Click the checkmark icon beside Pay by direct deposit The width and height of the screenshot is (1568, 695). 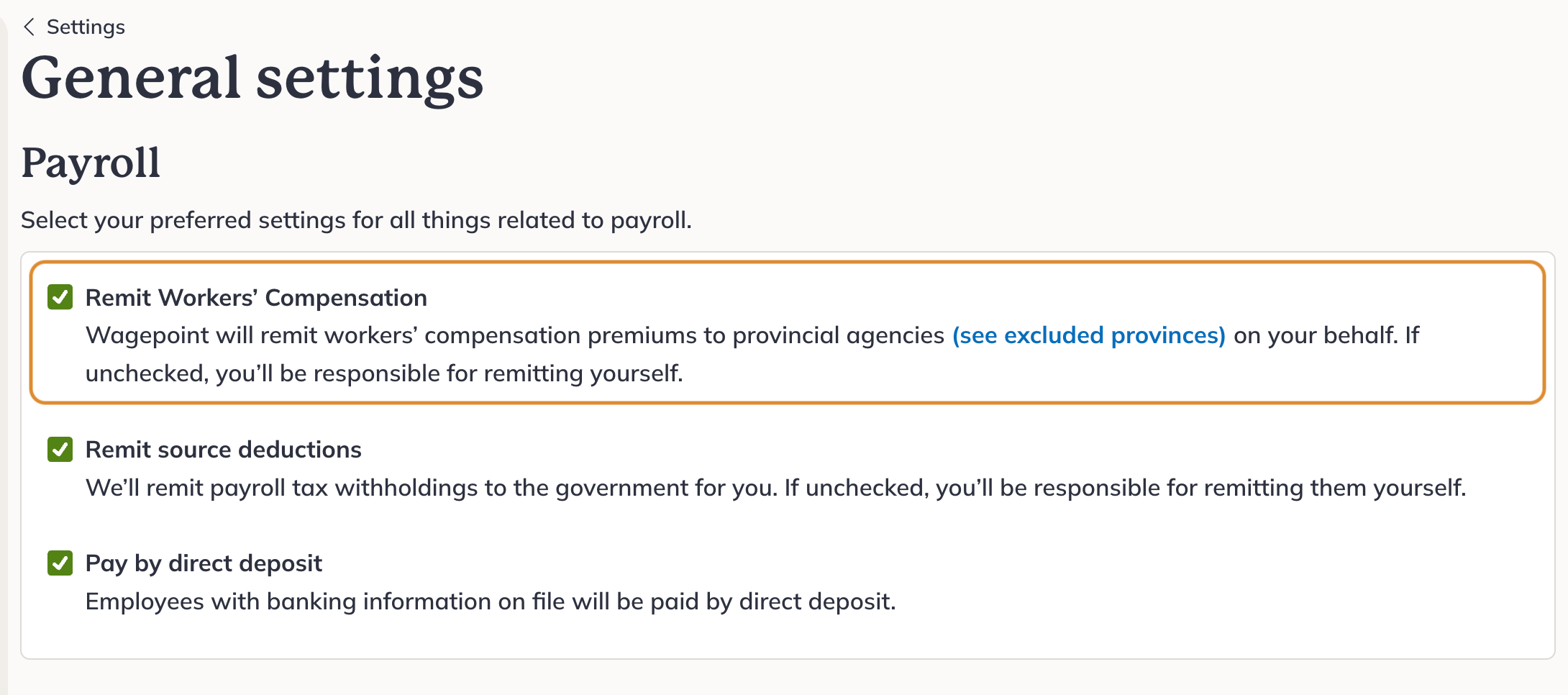click(60, 563)
